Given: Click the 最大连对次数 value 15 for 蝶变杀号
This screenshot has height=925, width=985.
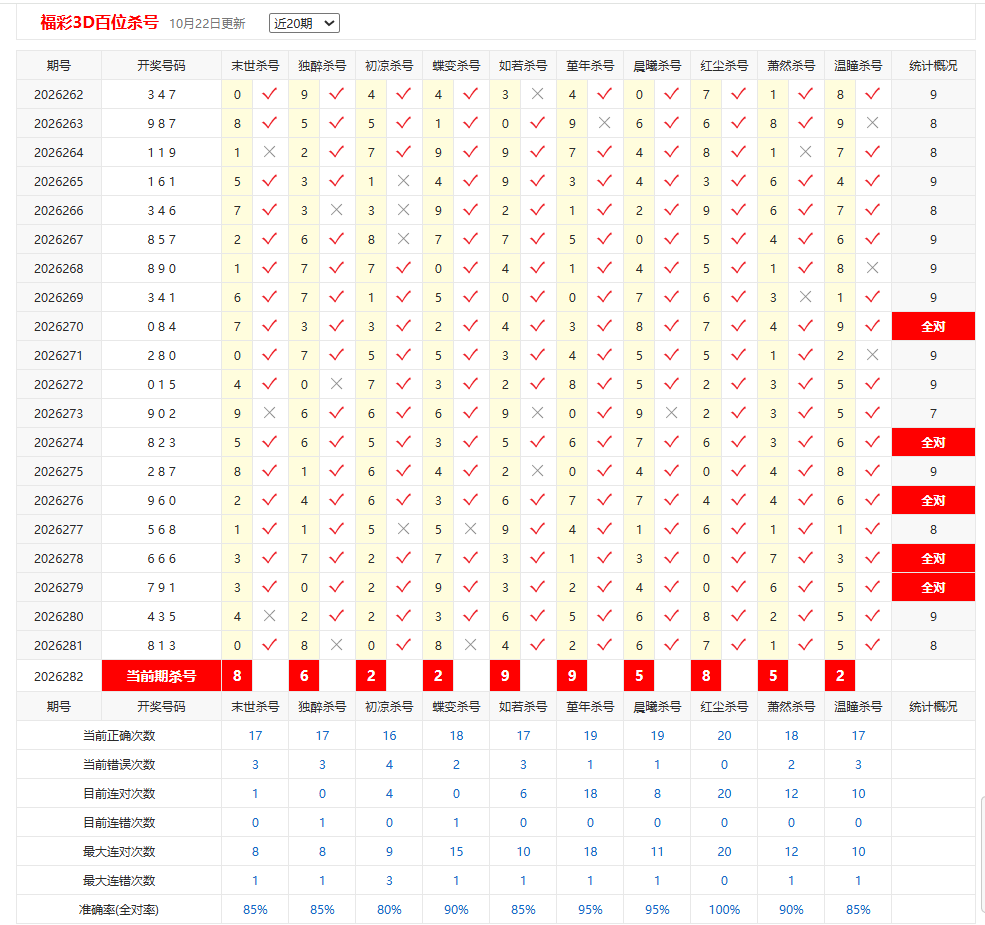Looking at the screenshot, I should point(457,851).
